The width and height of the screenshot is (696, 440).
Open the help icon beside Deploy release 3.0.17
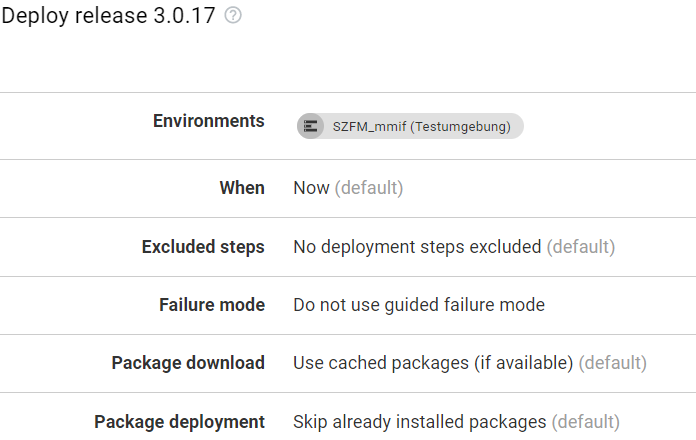click(233, 16)
